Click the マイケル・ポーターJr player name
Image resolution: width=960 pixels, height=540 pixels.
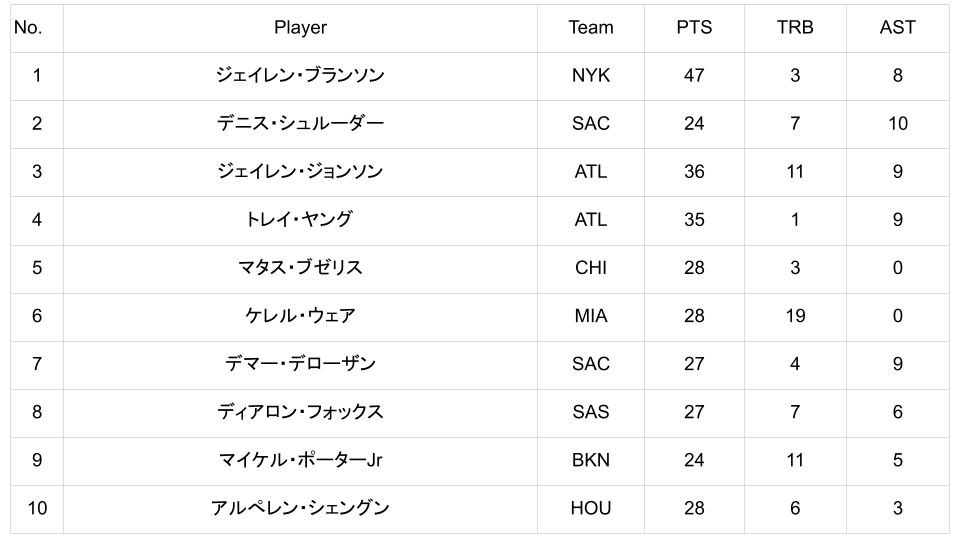(300, 460)
